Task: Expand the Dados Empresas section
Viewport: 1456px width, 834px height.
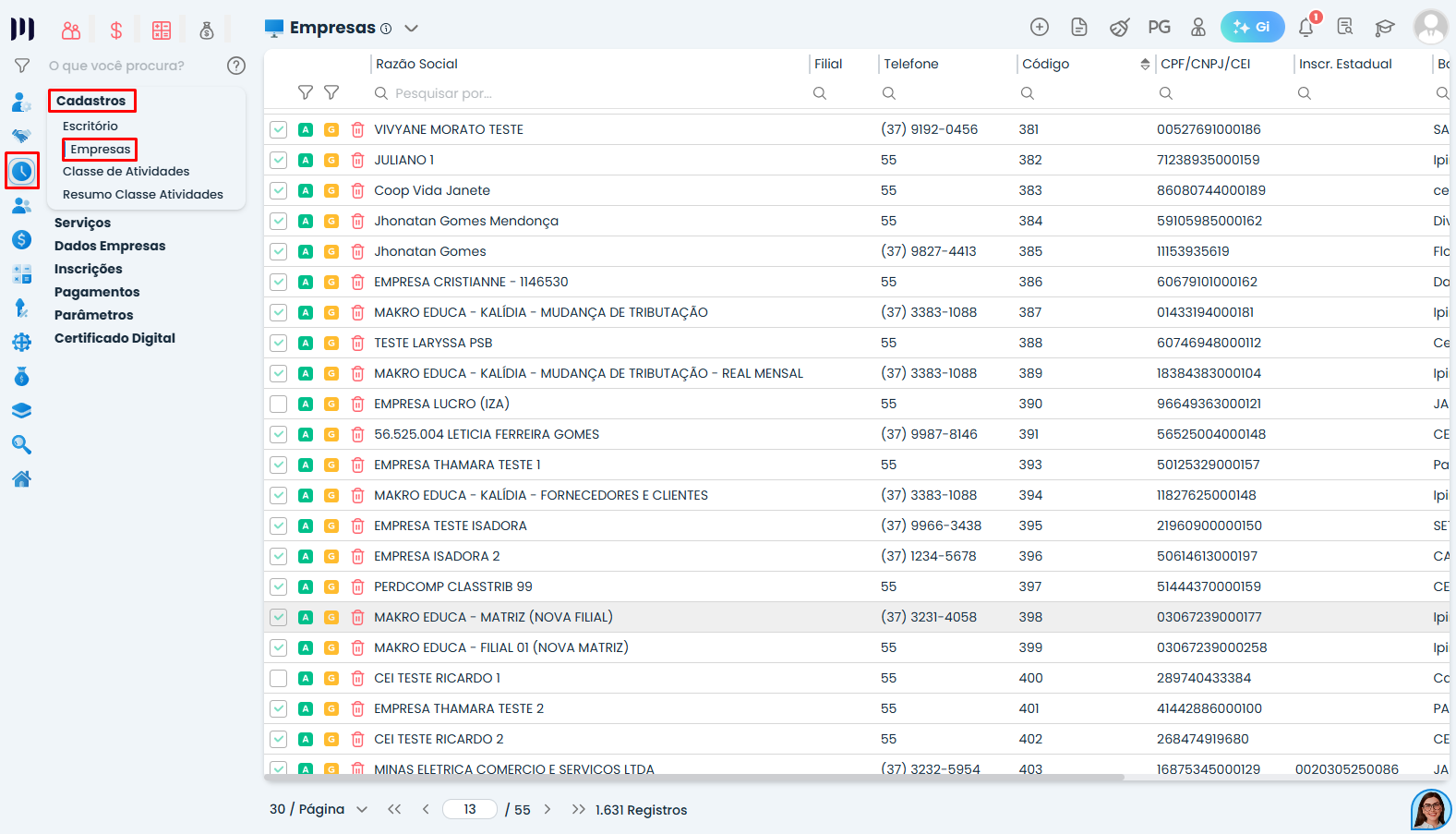Action: [110, 246]
